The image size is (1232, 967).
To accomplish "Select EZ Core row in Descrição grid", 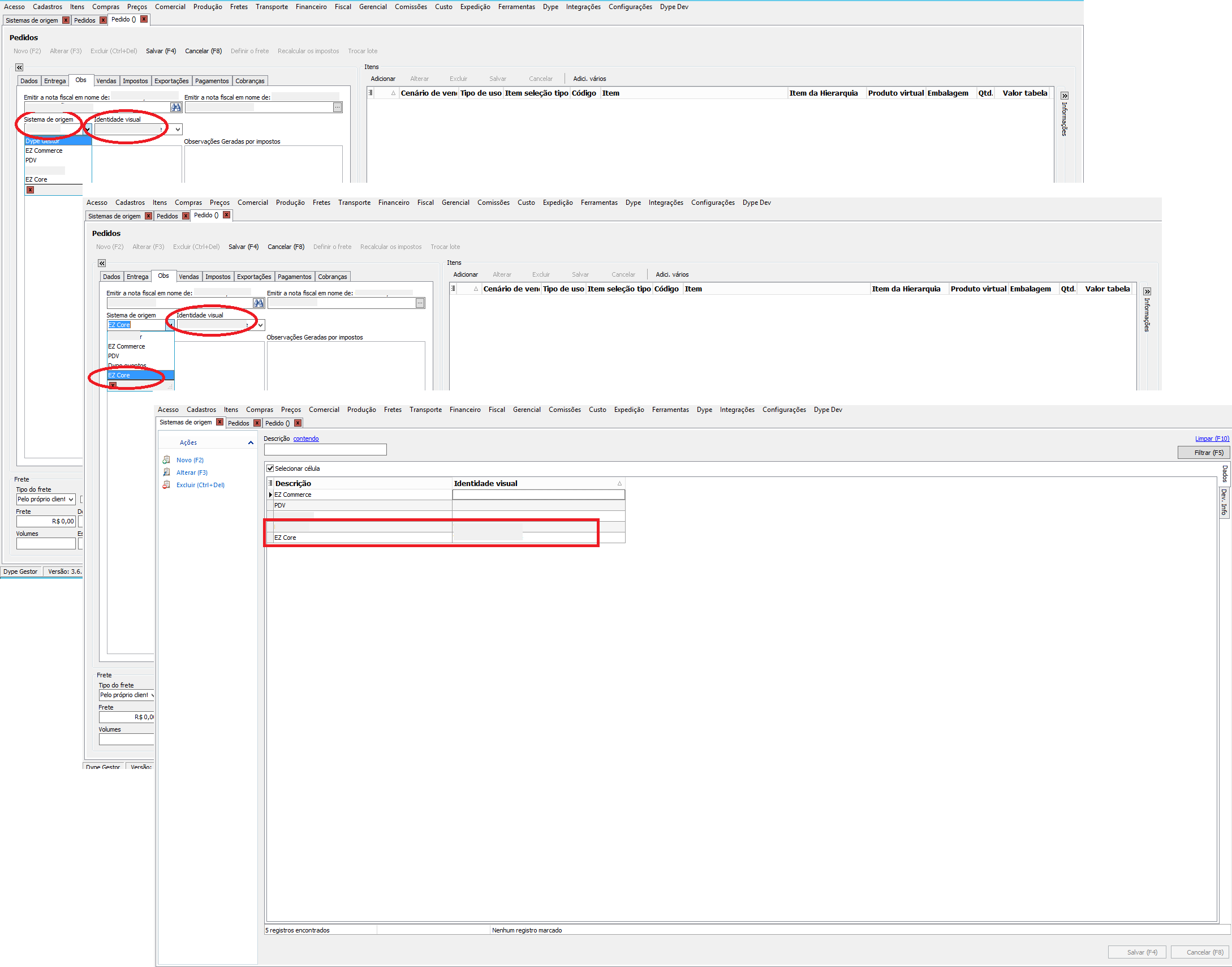I will pos(446,538).
